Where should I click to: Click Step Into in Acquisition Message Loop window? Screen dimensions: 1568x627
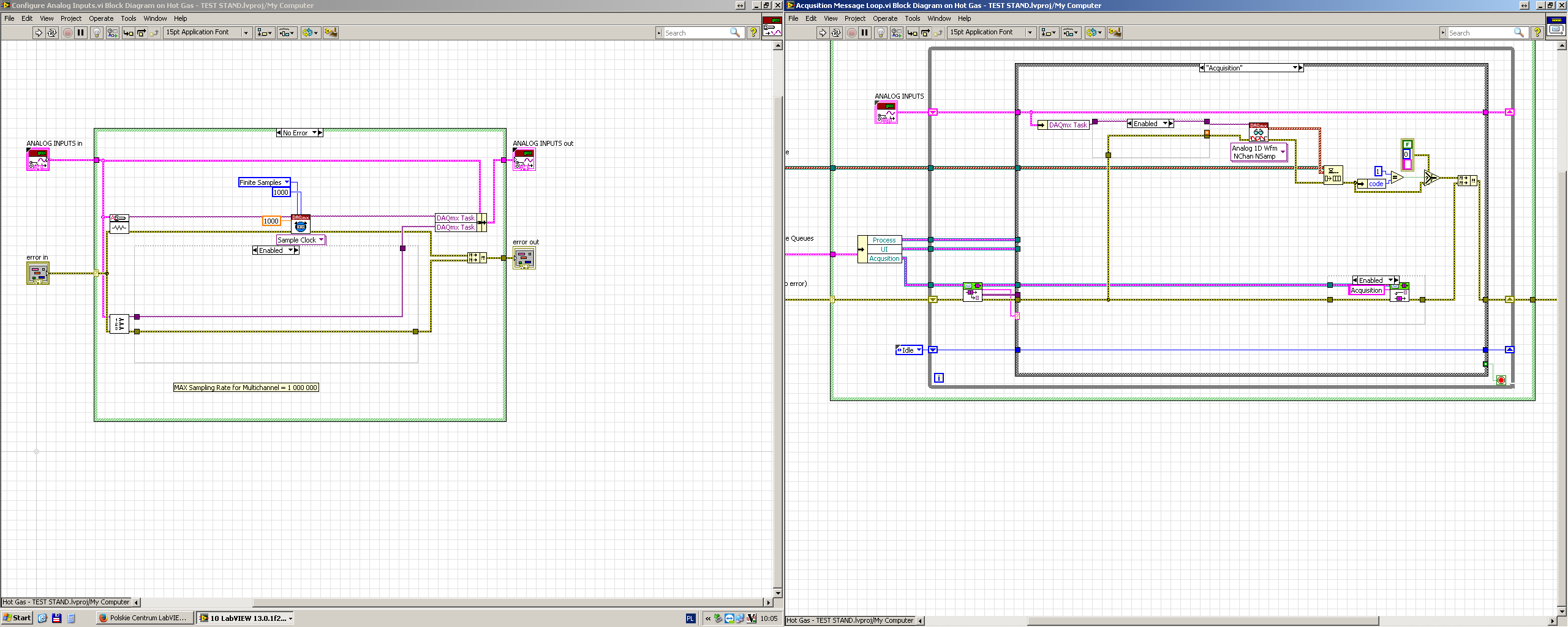point(912,32)
